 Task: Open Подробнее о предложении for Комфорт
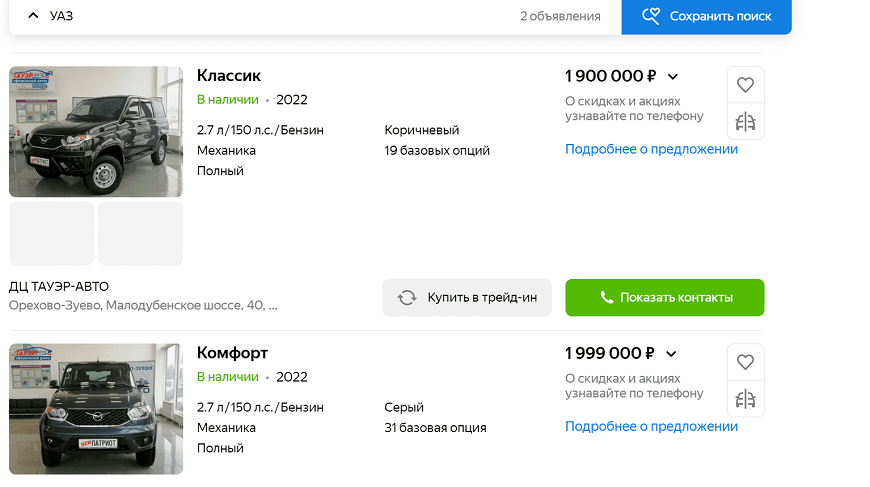(x=651, y=426)
